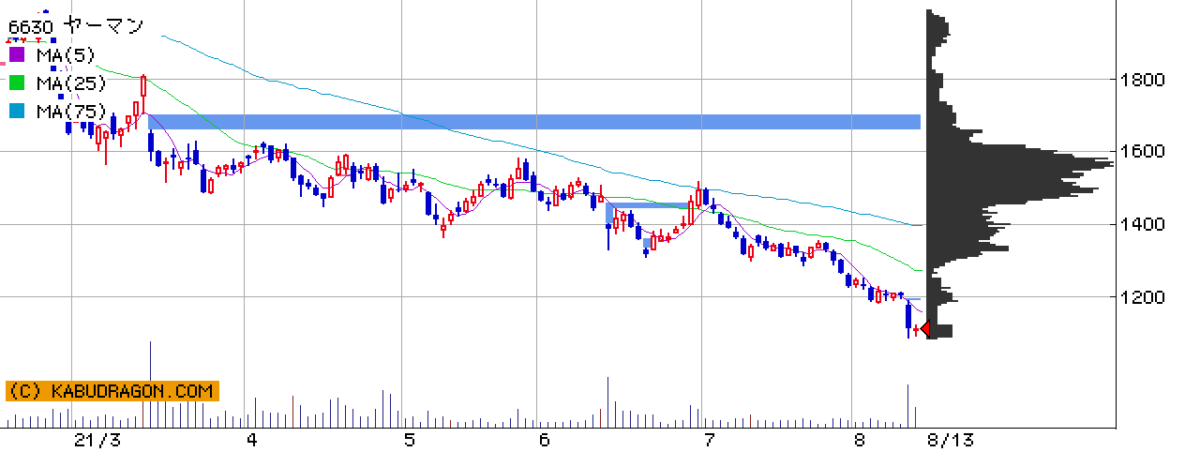This screenshot has width=1200, height=452.
Task: Click the tall volume spike in August
Action: pyautogui.click(x=908, y=405)
